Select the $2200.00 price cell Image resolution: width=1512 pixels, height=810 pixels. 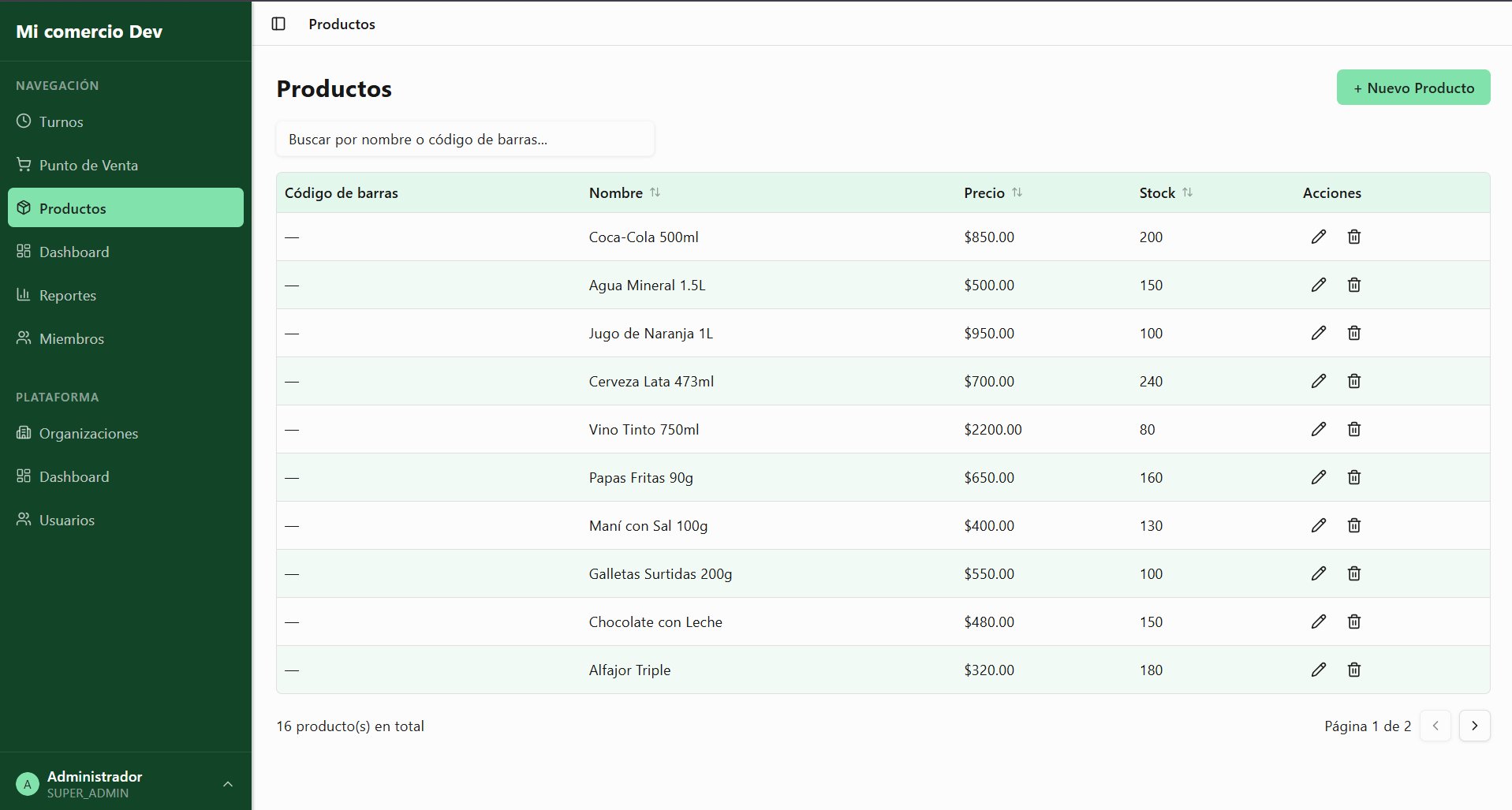point(992,429)
